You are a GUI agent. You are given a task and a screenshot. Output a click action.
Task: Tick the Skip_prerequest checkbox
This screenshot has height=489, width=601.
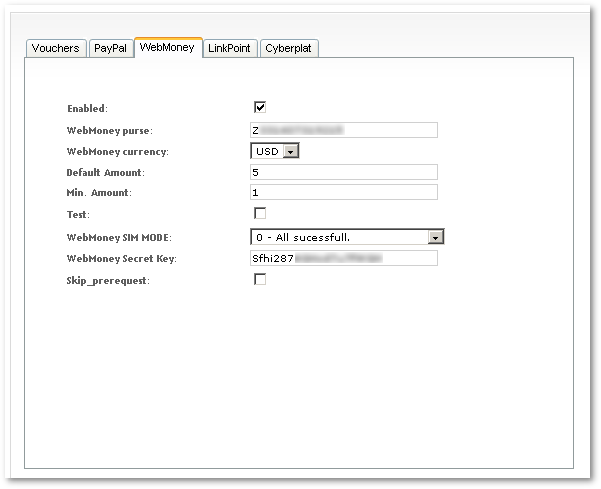click(x=260, y=280)
